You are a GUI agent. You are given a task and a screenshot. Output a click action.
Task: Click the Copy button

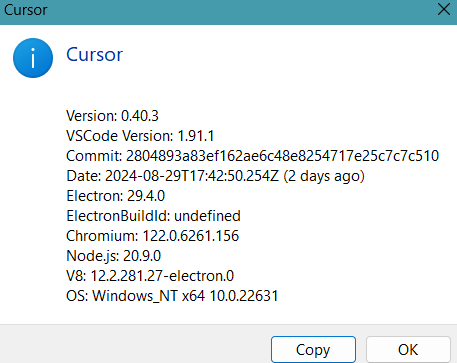[x=313, y=350]
